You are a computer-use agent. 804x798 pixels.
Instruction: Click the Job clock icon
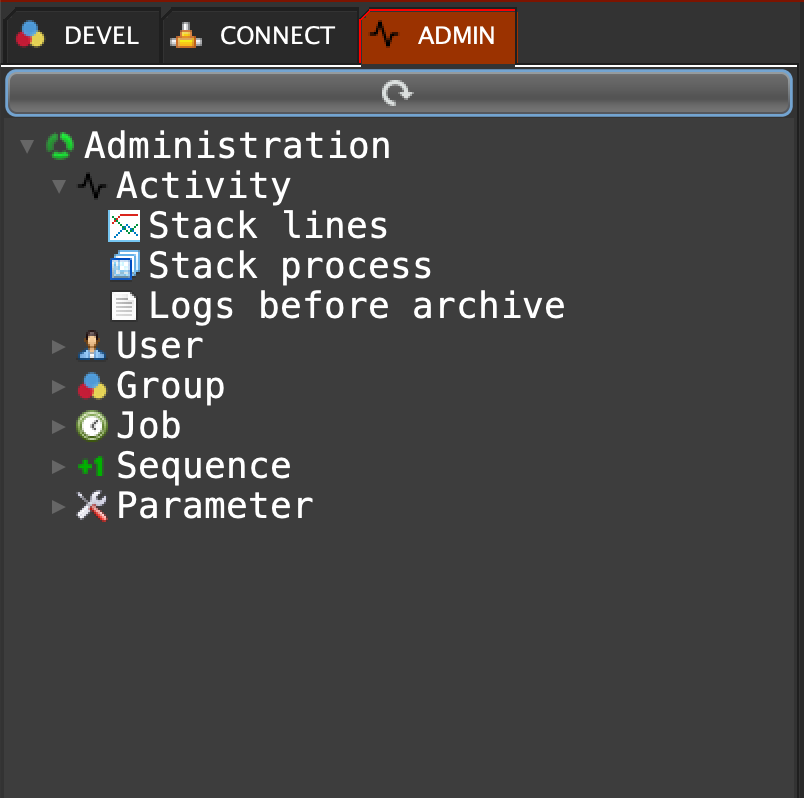click(92, 426)
